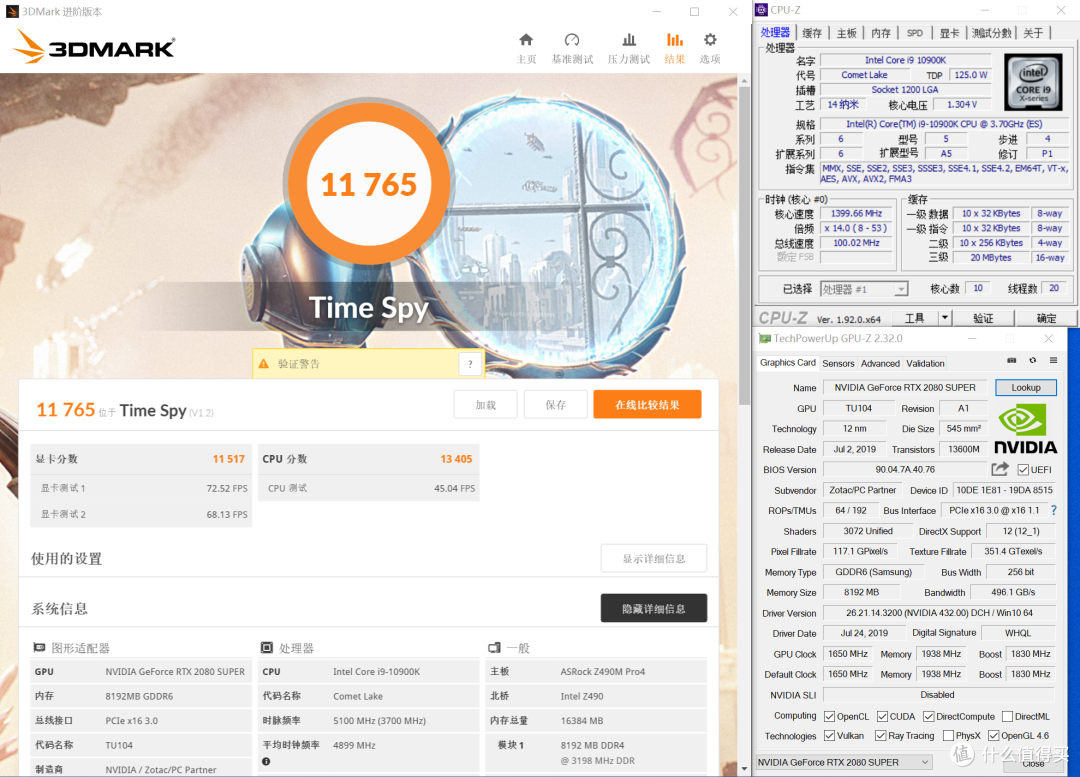
Task: Click the save (保存) button in 3DMark
Action: (555, 405)
